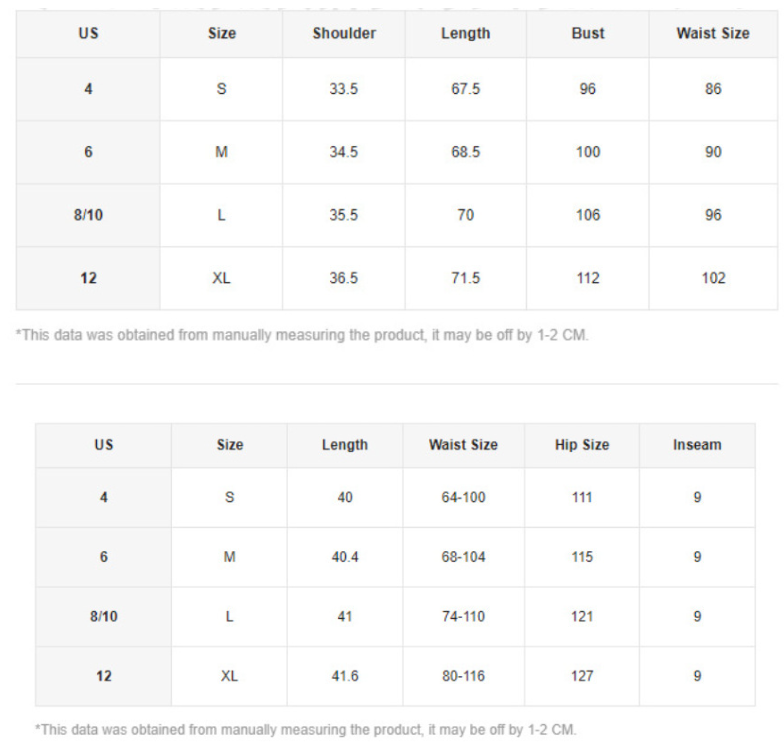
Task: Click the 64-100 waist size range
Action: pyautogui.click(x=463, y=497)
